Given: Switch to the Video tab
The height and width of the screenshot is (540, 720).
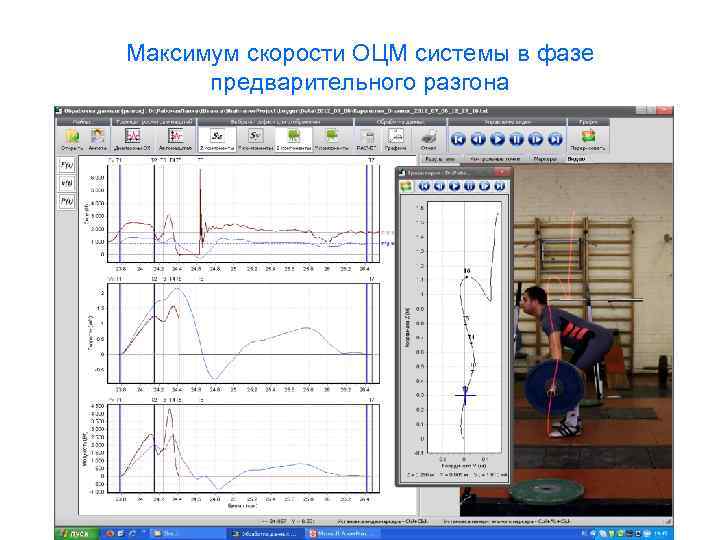Looking at the screenshot, I should point(576,159).
